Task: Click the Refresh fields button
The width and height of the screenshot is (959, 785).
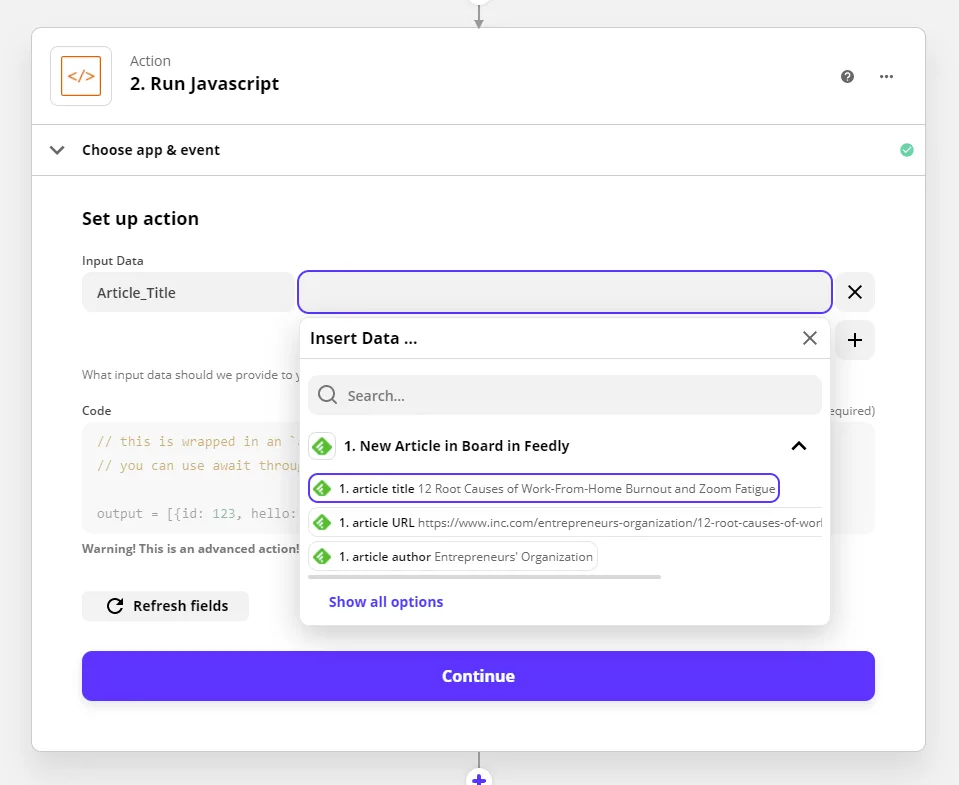Action: pyautogui.click(x=165, y=606)
